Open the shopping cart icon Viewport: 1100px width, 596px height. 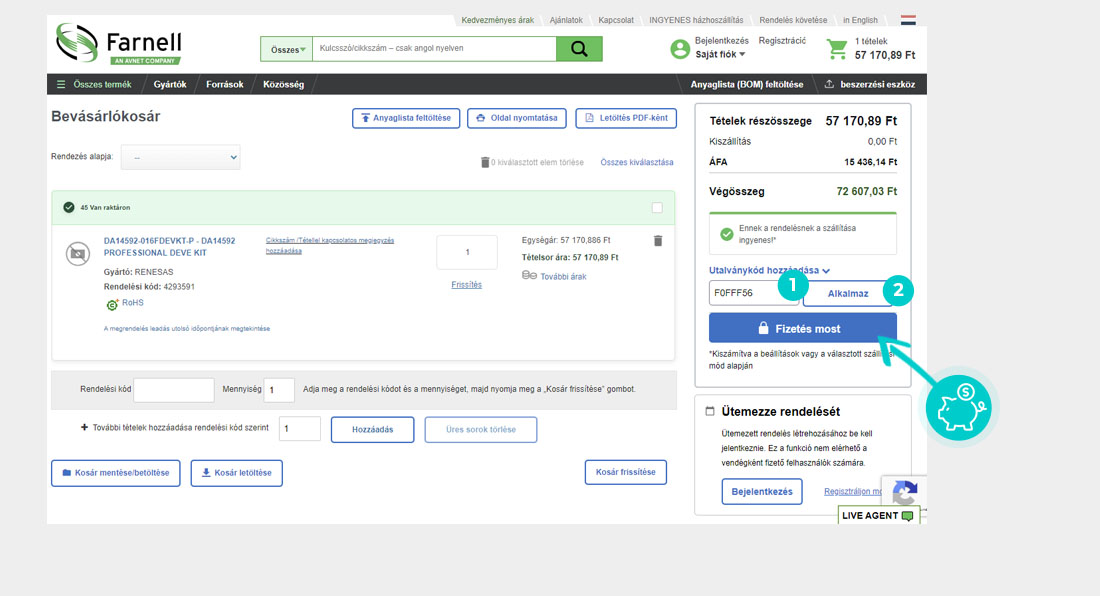coord(837,48)
